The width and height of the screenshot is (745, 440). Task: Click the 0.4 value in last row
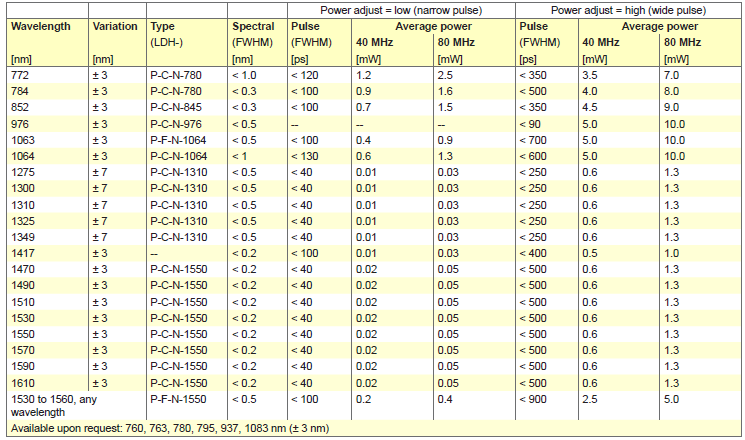(445, 399)
